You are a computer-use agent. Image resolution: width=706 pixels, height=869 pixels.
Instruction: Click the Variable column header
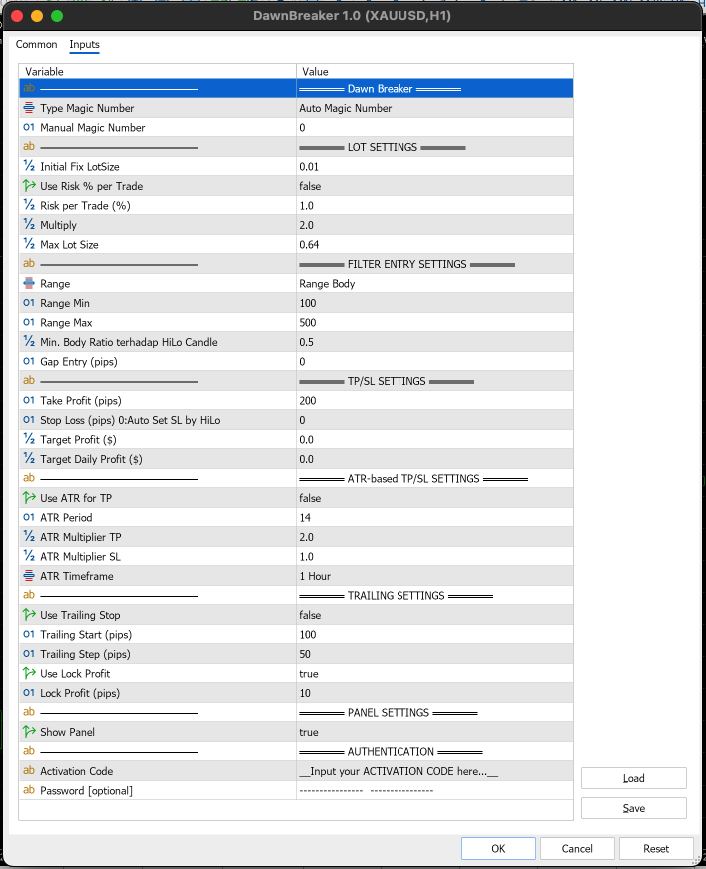tap(157, 71)
